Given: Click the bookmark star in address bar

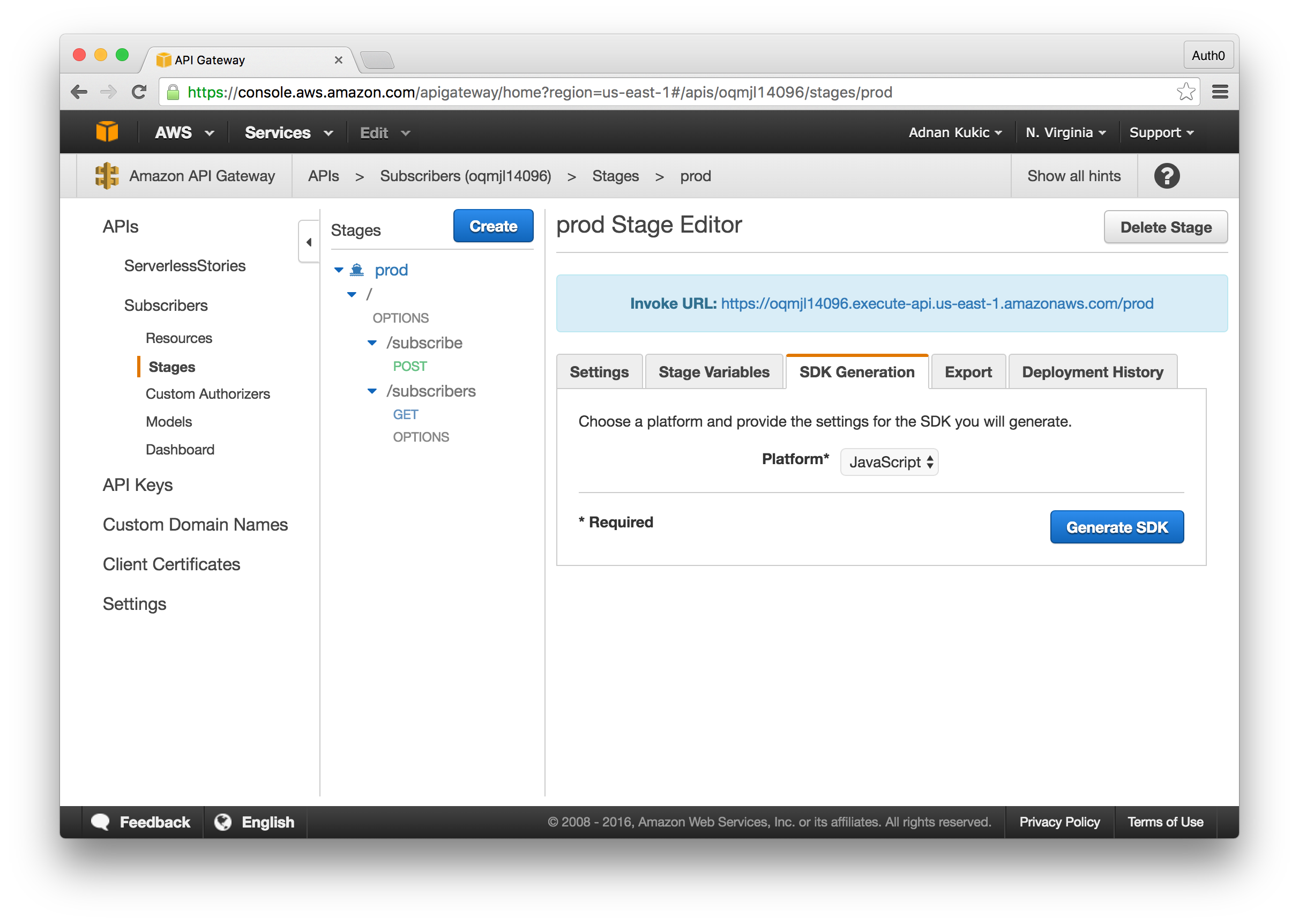Looking at the screenshot, I should click(1185, 92).
